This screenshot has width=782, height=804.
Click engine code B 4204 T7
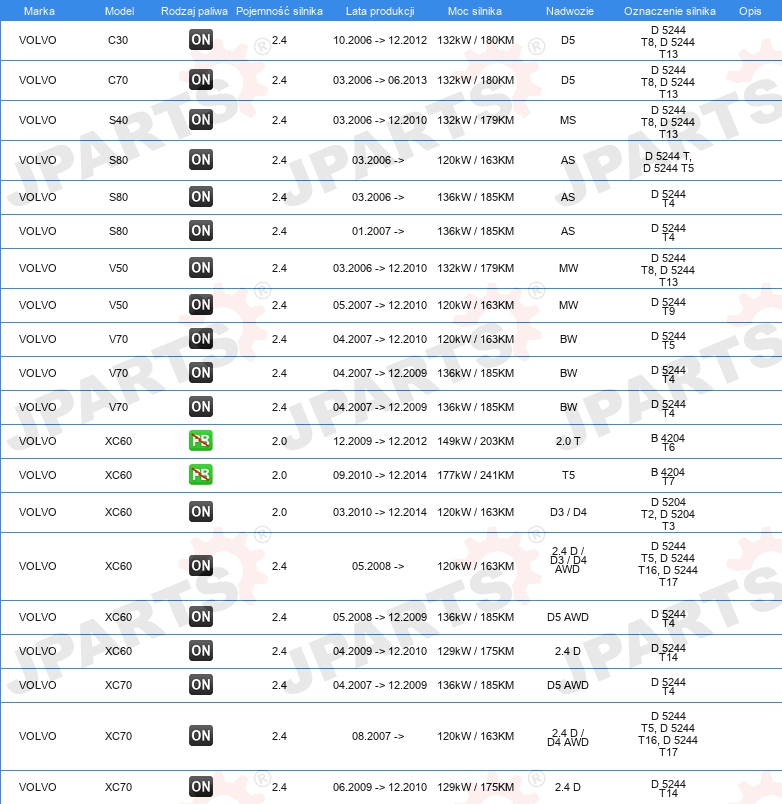(668, 476)
